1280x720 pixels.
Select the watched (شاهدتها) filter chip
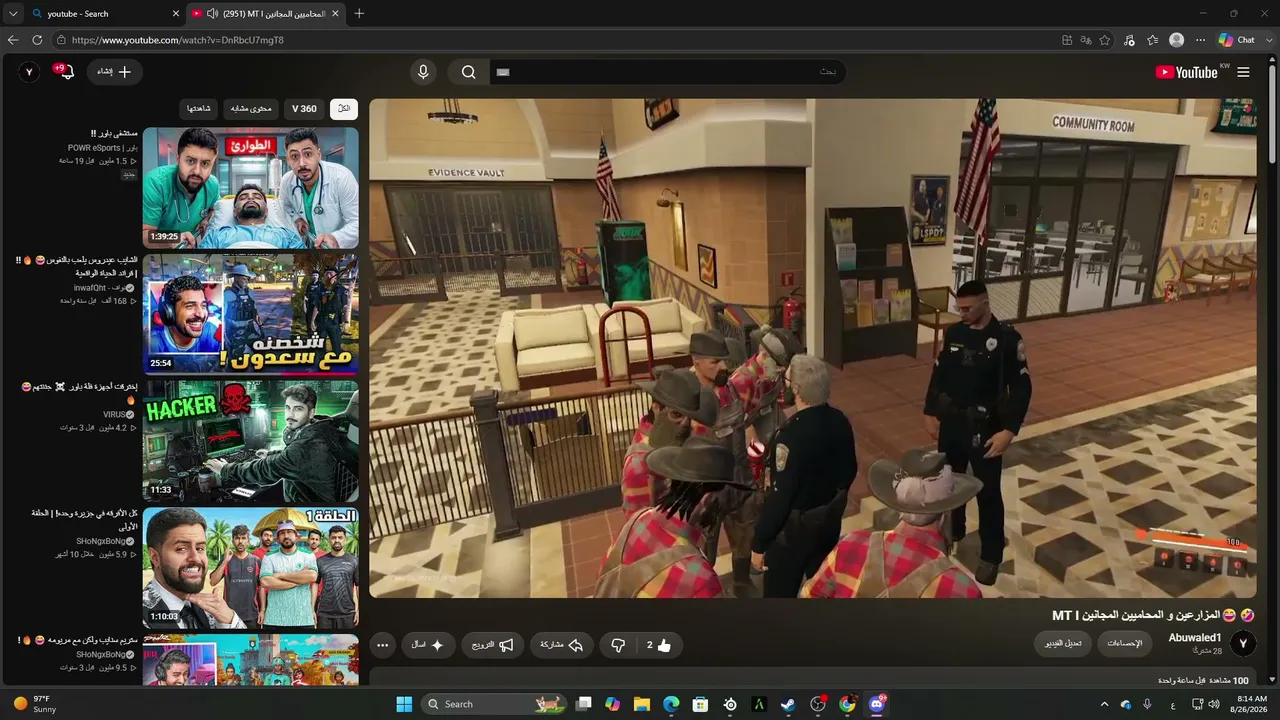coord(199,108)
